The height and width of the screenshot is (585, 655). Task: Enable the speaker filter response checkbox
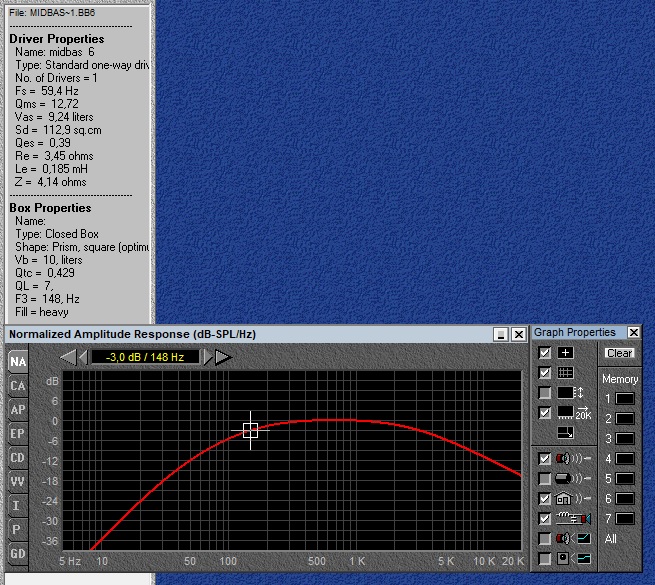pyautogui.click(x=545, y=539)
